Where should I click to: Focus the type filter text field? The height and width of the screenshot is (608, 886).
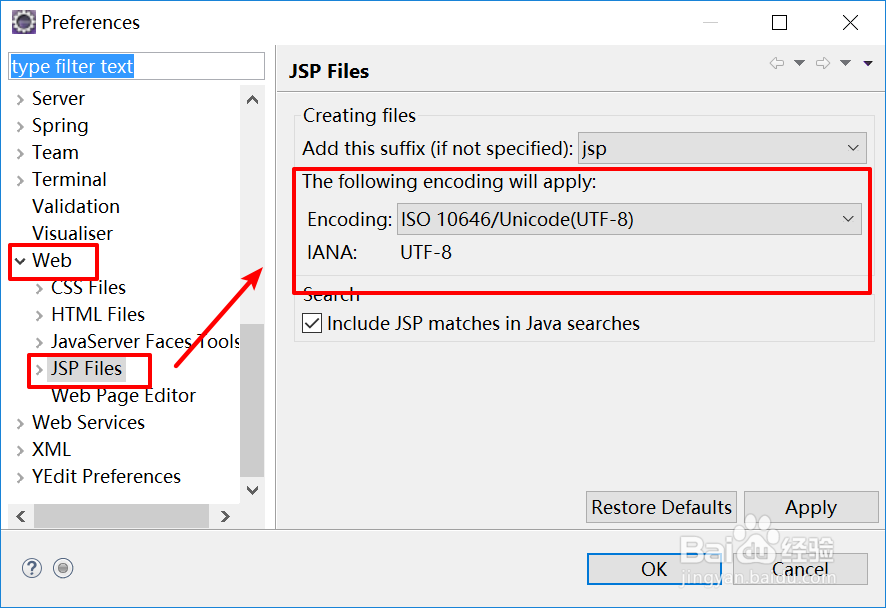point(137,66)
